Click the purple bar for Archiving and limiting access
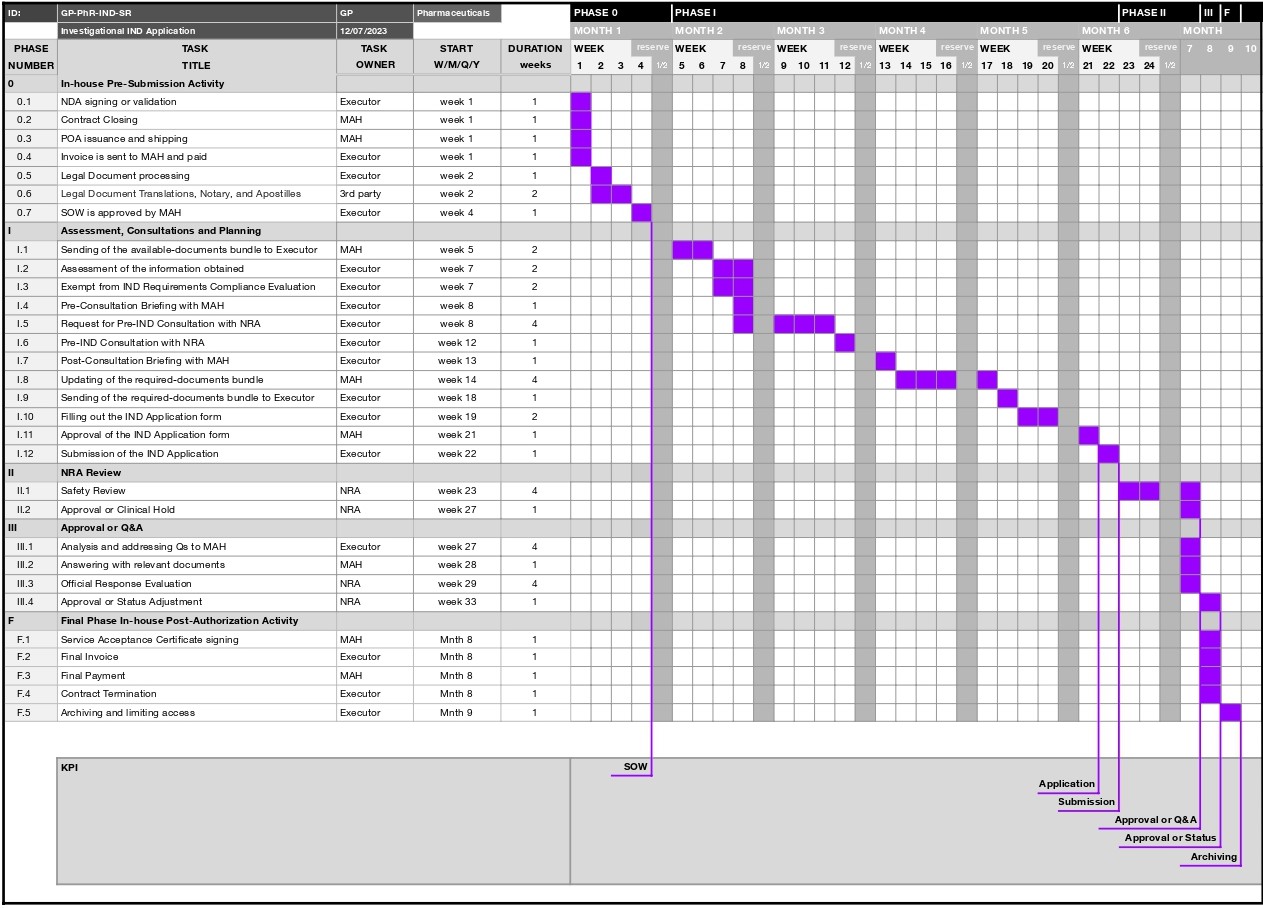The height and width of the screenshot is (908, 1263). pyautogui.click(x=1230, y=713)
